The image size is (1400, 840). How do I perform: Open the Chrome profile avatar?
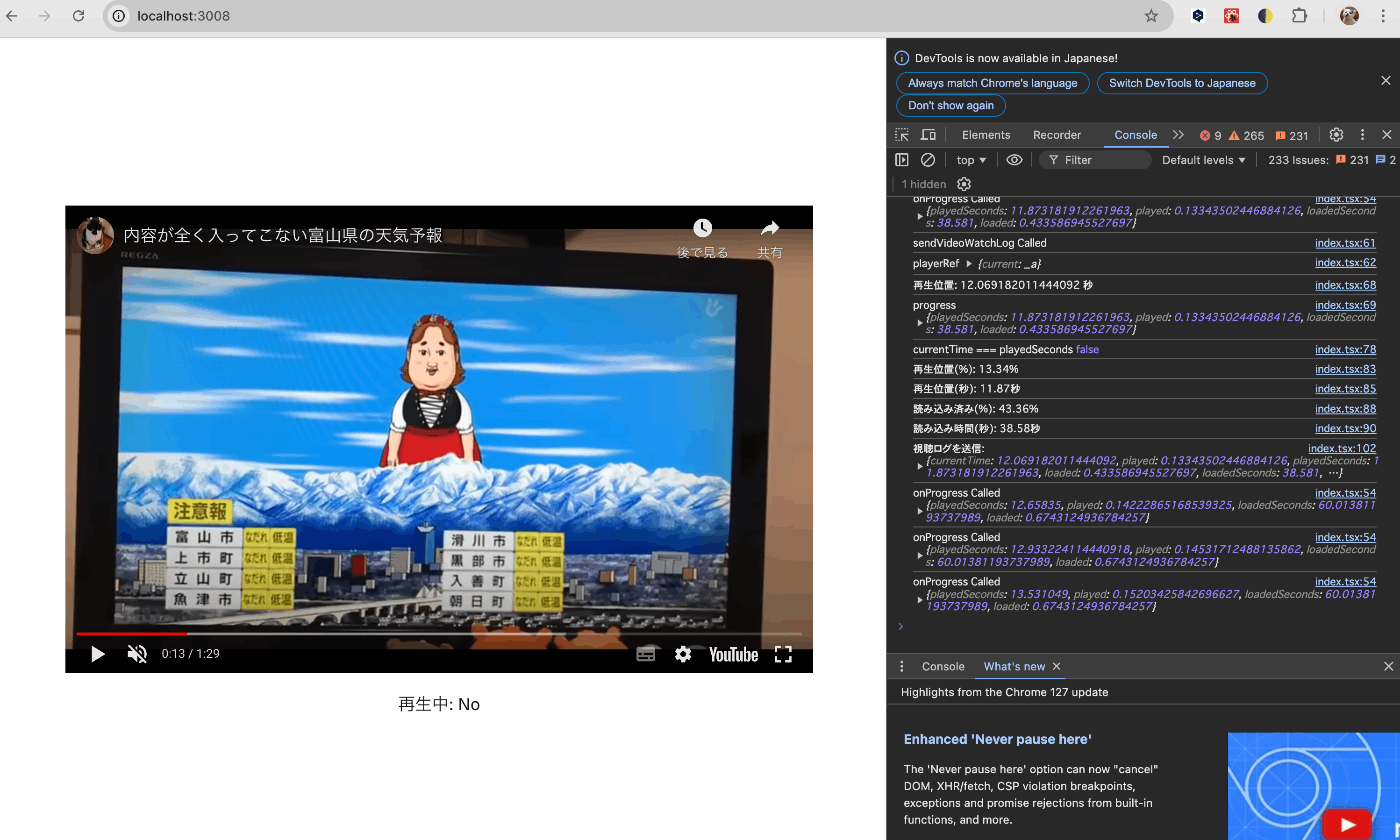pos(1349,16)
